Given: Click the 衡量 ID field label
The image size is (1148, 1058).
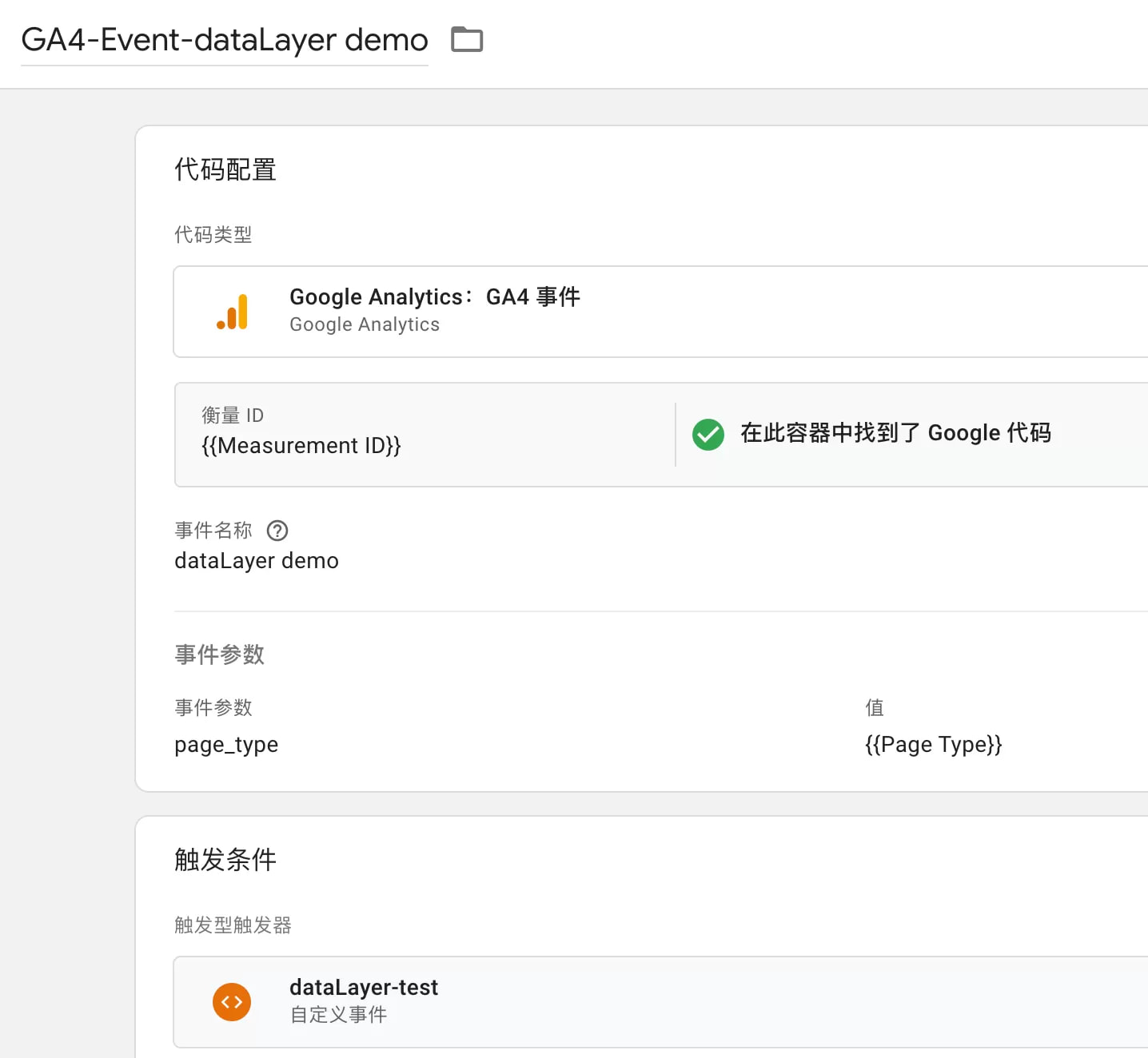Looking at the screenshot, I should coord(232,416).
